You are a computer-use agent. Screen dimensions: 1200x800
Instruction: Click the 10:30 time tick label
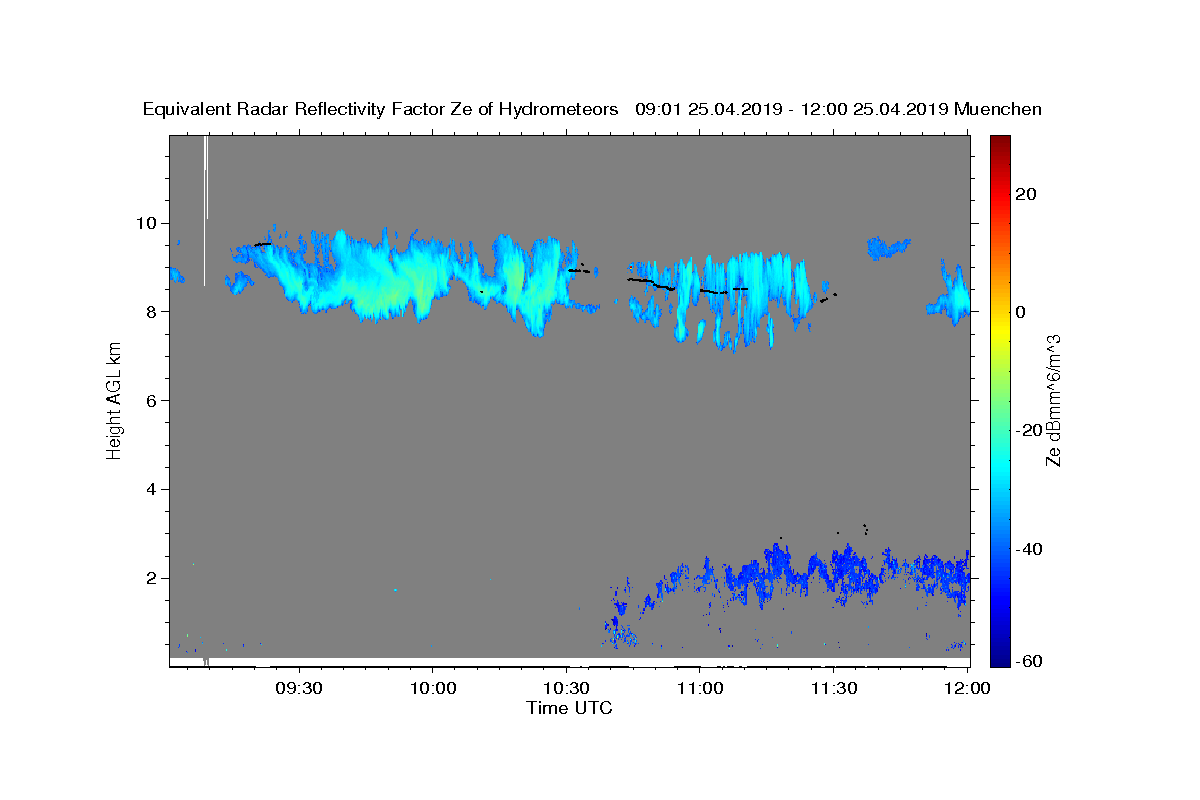coord(566,688)
